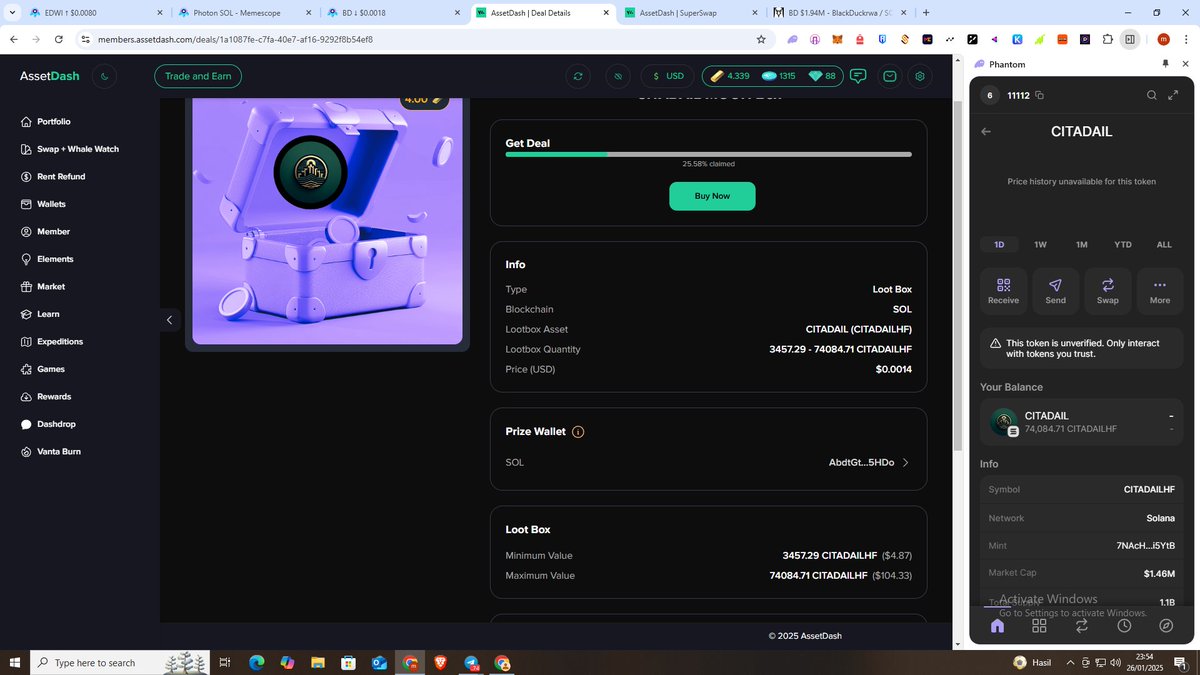Expand the AbdtGt...5HDo wallet chevron
1200x675 pixels.
(906, 462)
